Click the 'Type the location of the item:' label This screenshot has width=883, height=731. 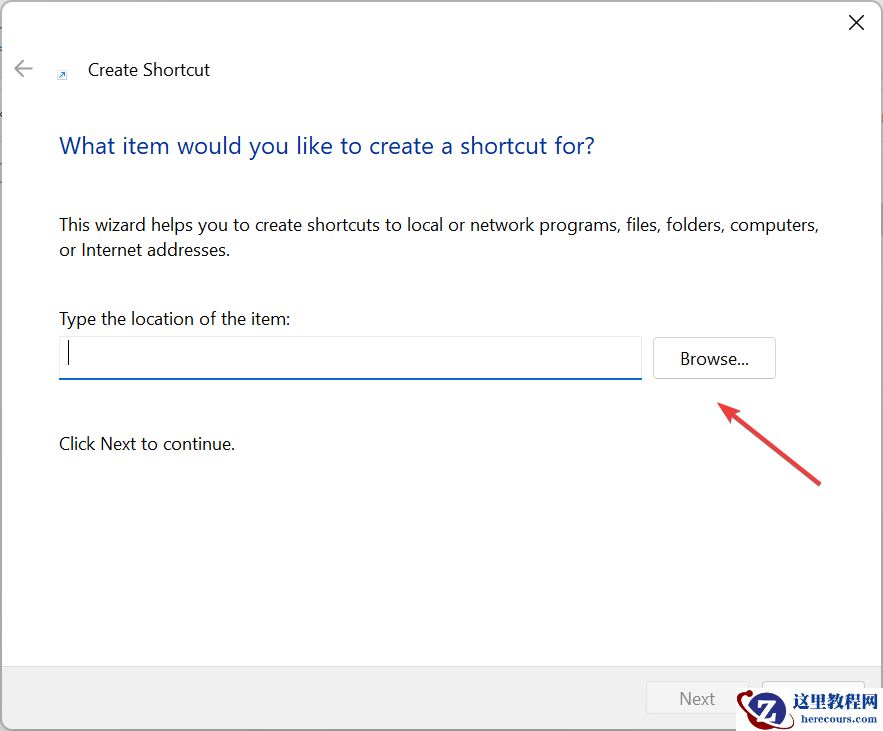pos(175,319)
